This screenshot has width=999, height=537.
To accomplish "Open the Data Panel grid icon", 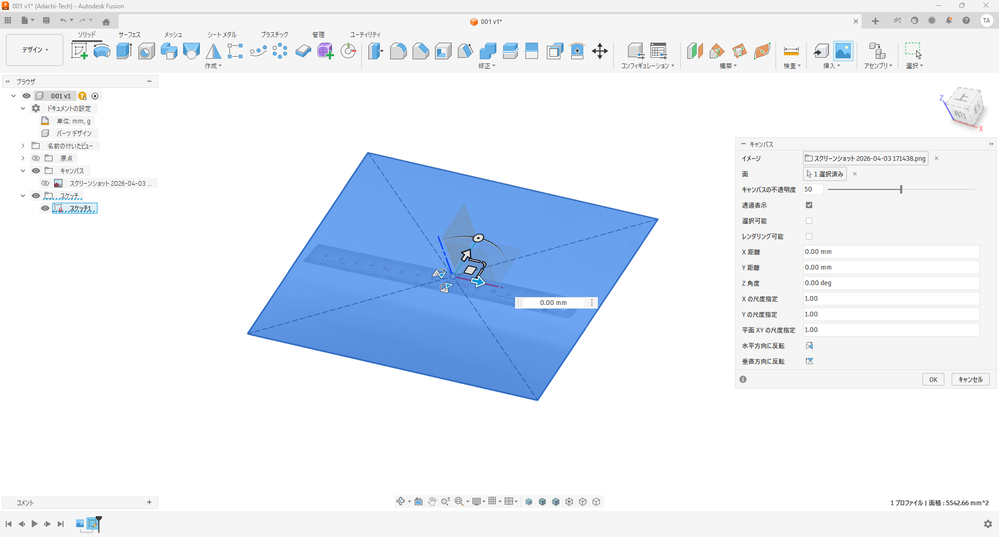I will 8,20.
